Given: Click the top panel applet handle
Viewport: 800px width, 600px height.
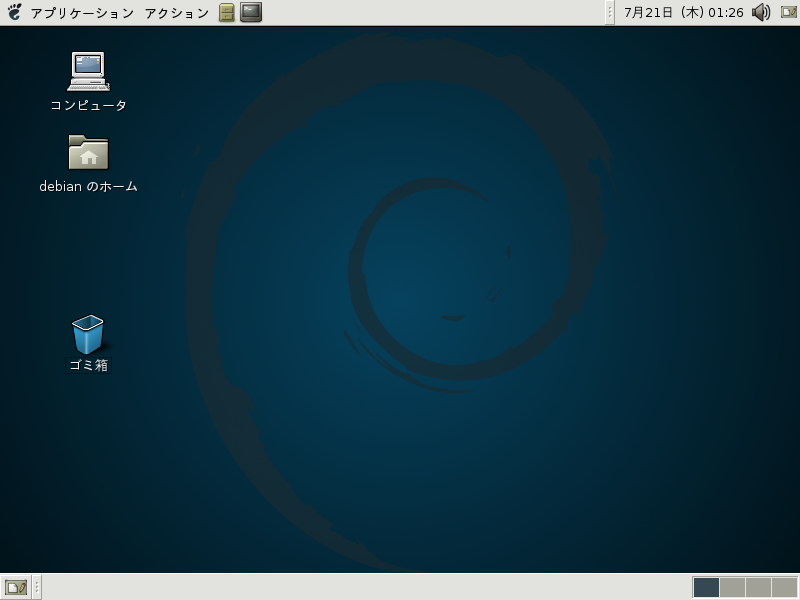Looking at the screenshot, I should (610, 12).
